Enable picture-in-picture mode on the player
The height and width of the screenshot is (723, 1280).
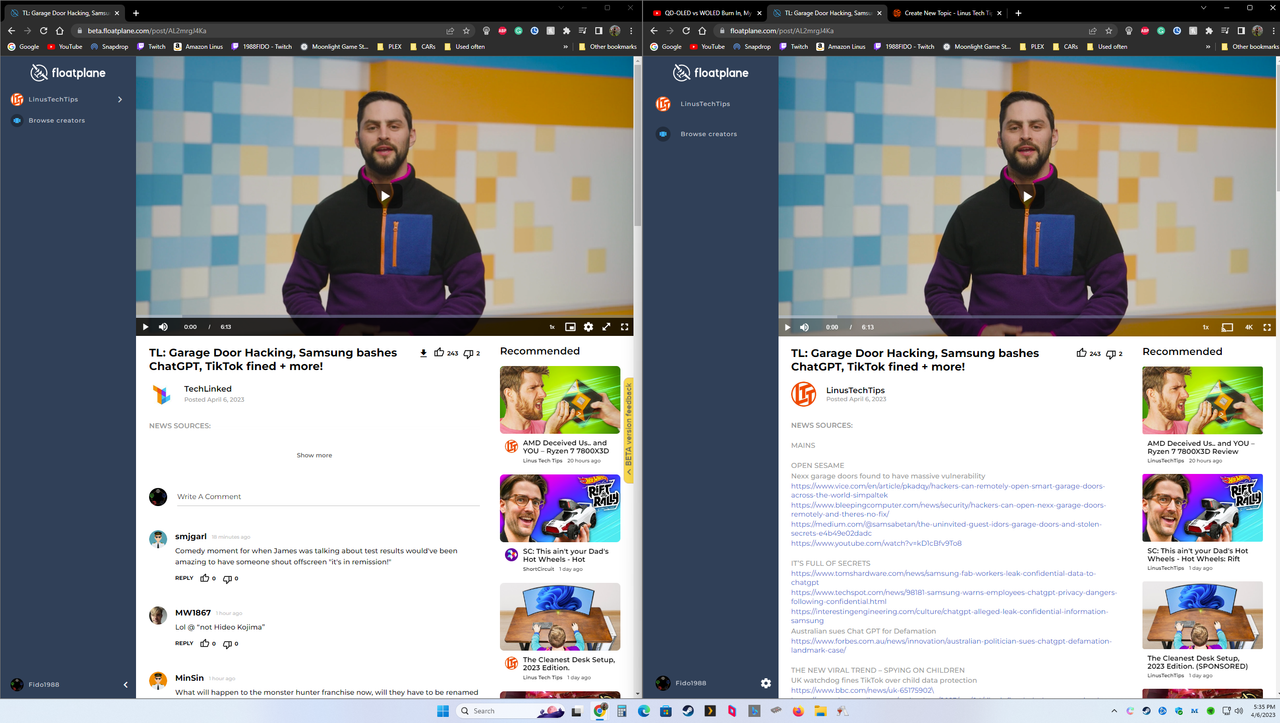569,326
